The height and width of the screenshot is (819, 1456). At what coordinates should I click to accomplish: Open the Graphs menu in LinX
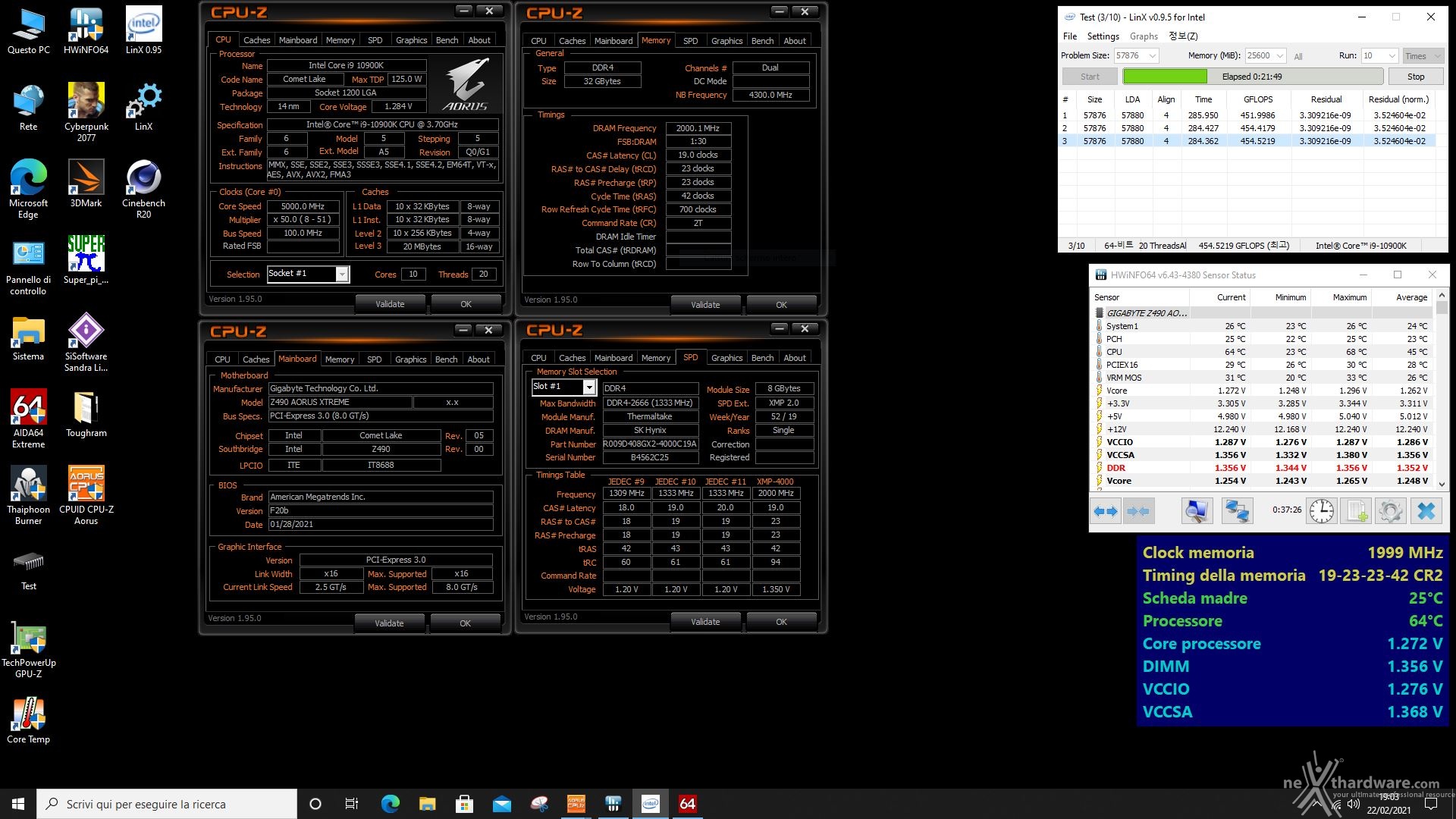pyautogui.click(x=1144, y=36)
